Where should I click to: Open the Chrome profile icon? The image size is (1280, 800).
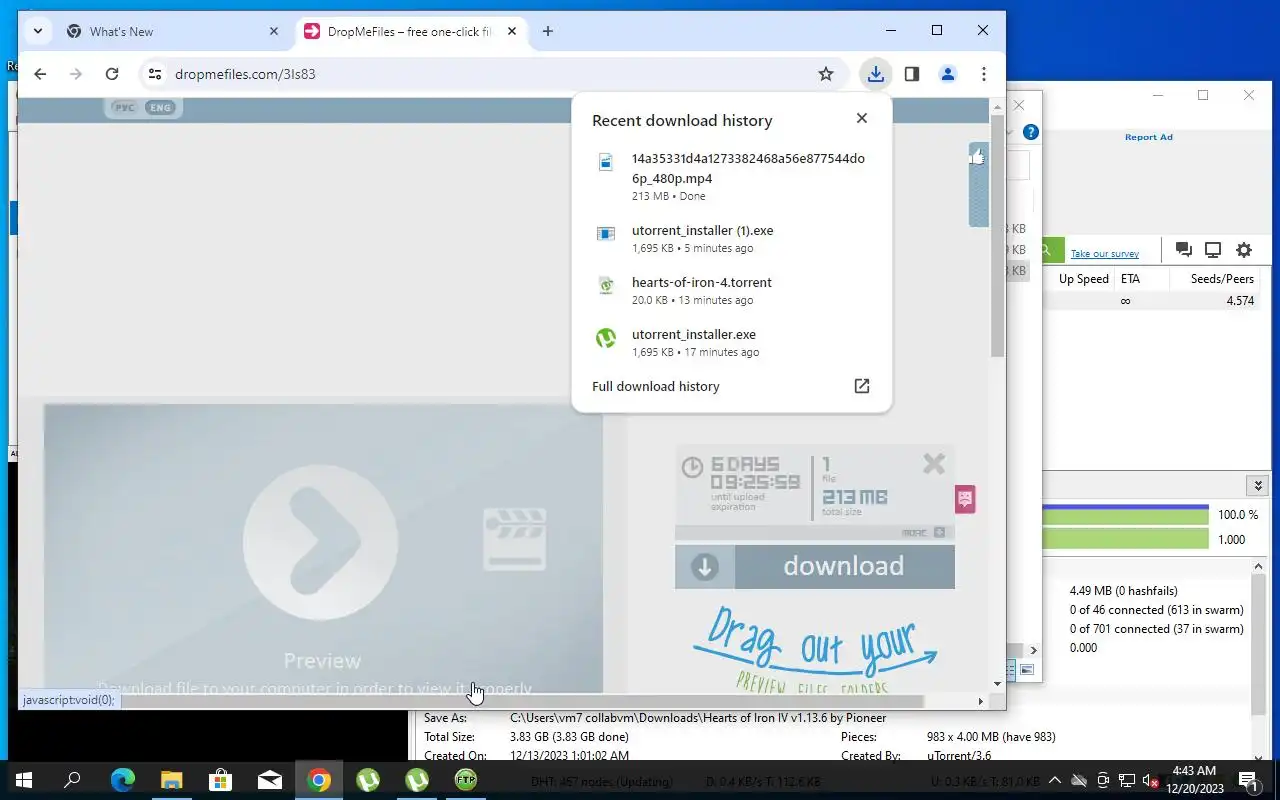tap(948, 74)
